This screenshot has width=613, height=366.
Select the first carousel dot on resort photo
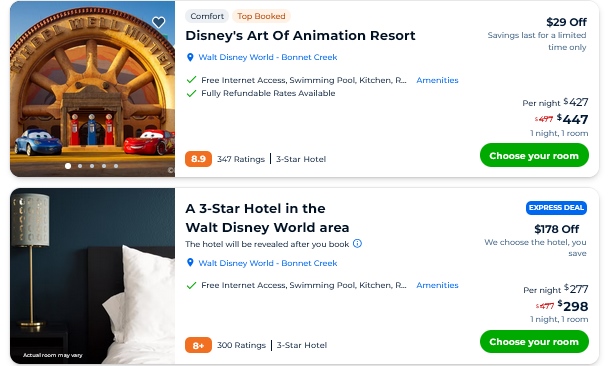pos(68,166)
